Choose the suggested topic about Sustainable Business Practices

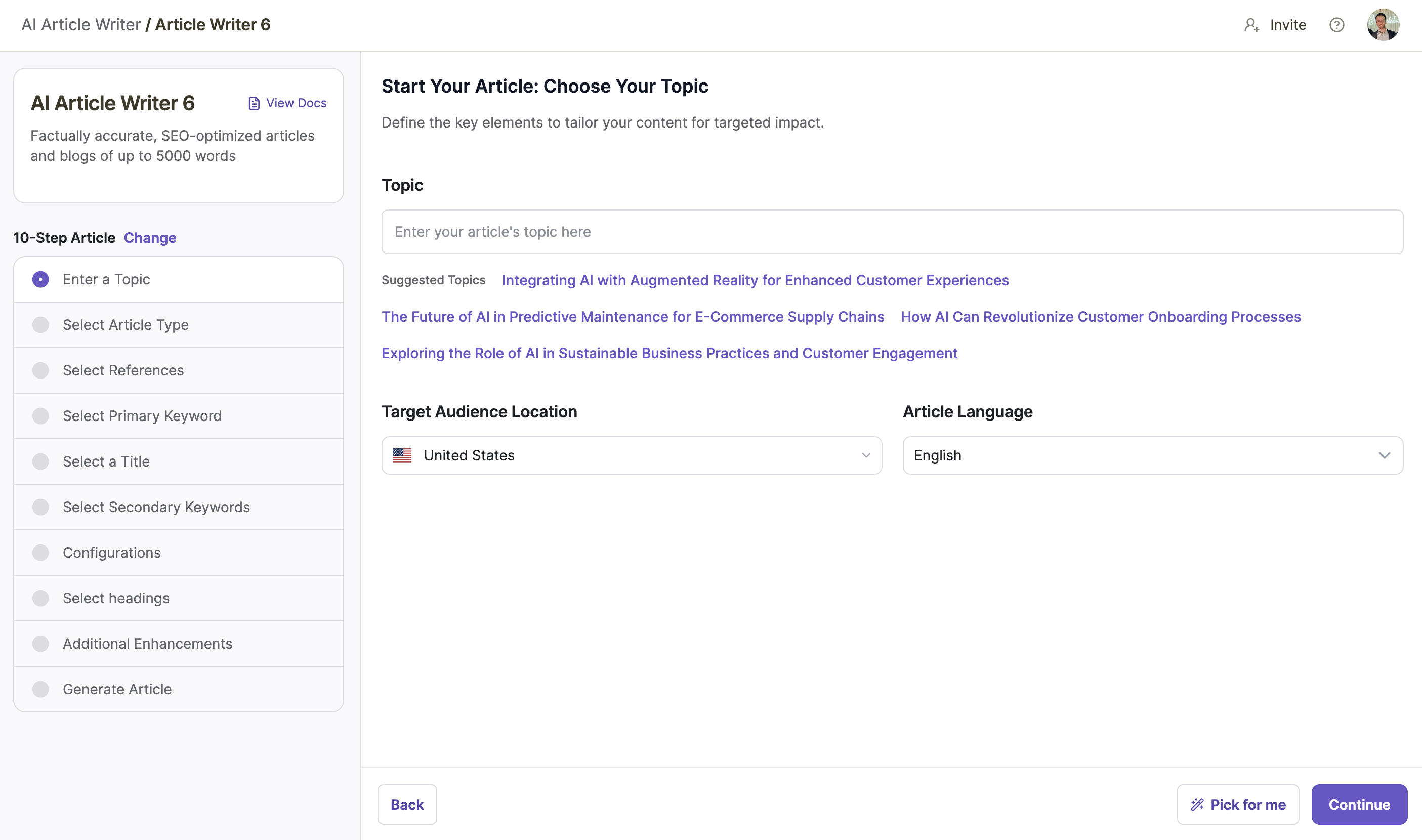pyautogui.click(x=670, y=353)
